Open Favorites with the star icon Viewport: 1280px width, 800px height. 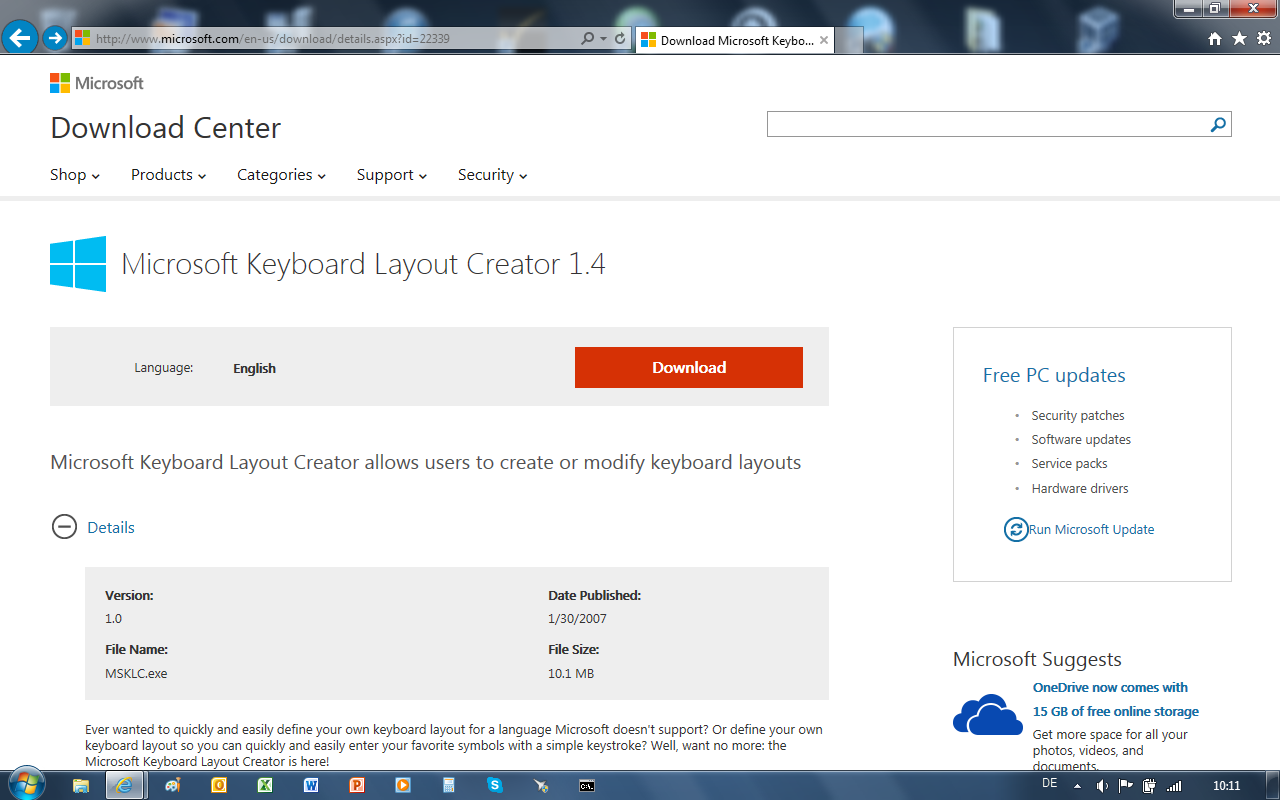pos(1239,38)
